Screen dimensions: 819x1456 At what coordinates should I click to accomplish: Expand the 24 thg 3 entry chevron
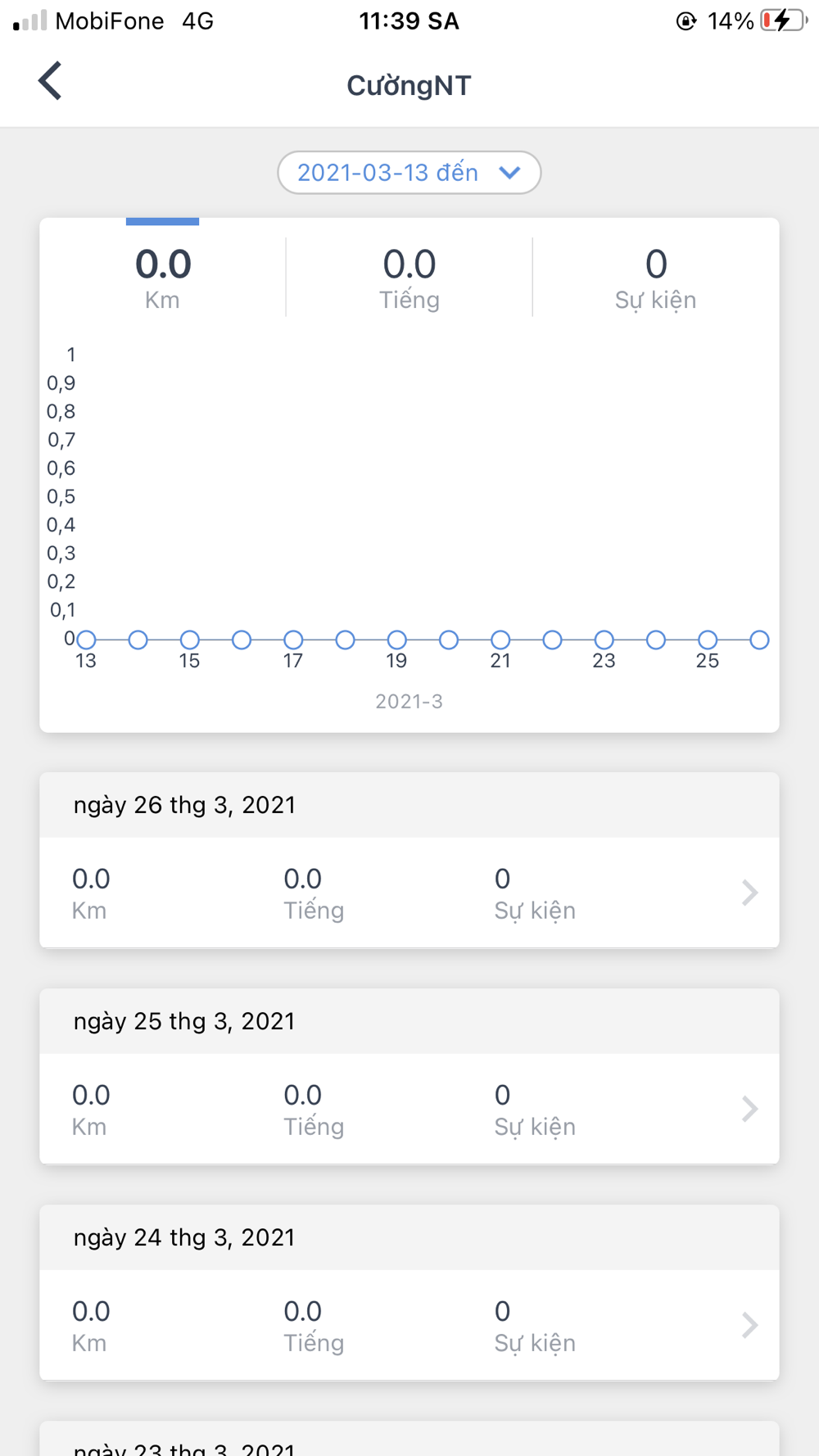(749, 1325)
